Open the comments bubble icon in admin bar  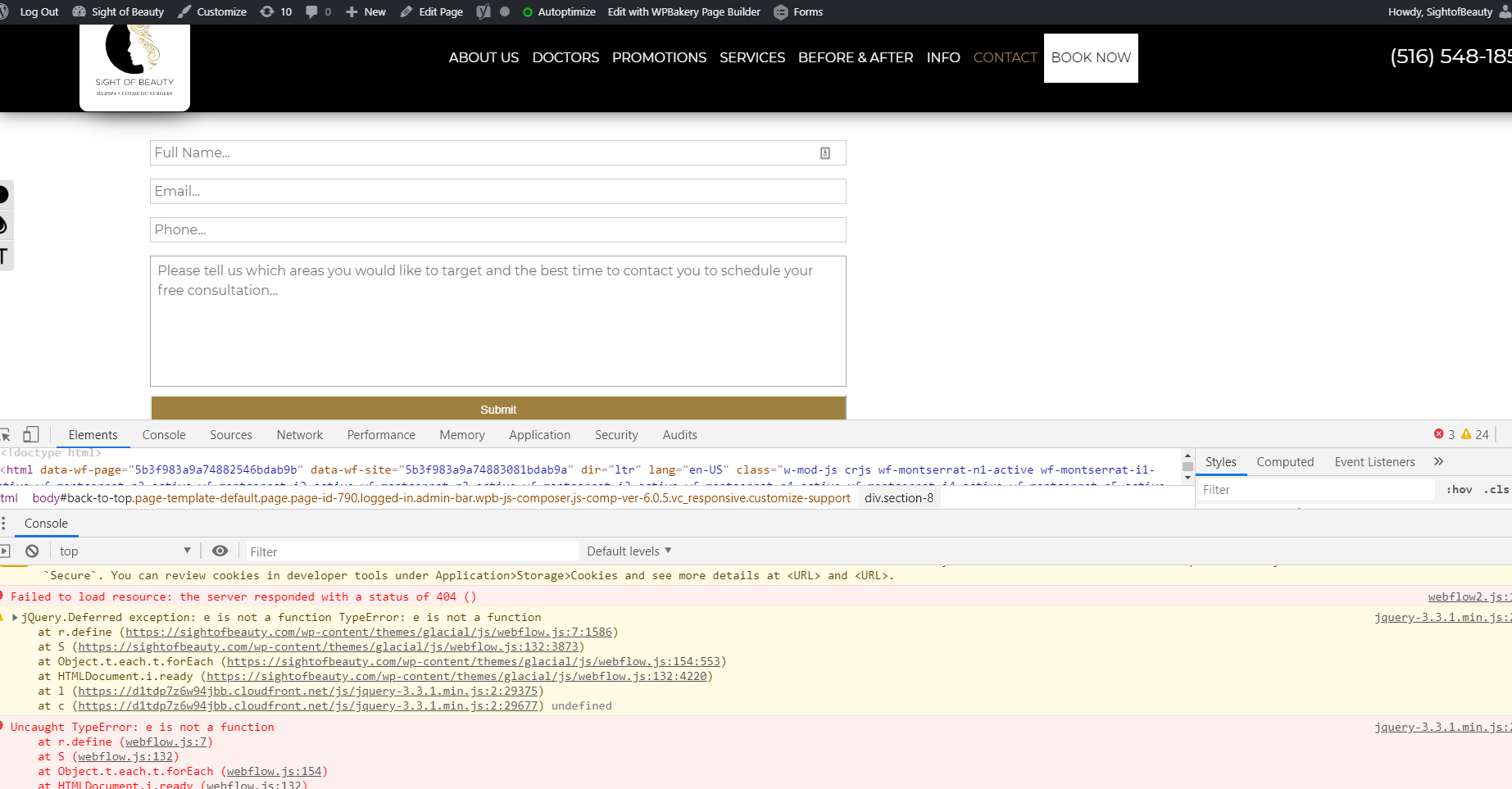pyautogui.click(x=318, y=11)
